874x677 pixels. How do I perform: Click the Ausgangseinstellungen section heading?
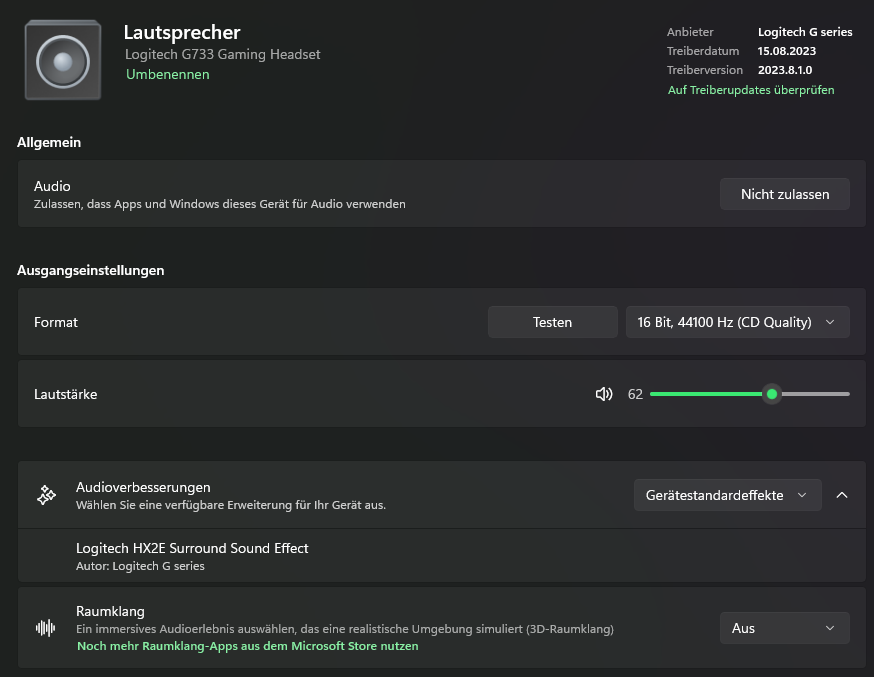(90, 270)
